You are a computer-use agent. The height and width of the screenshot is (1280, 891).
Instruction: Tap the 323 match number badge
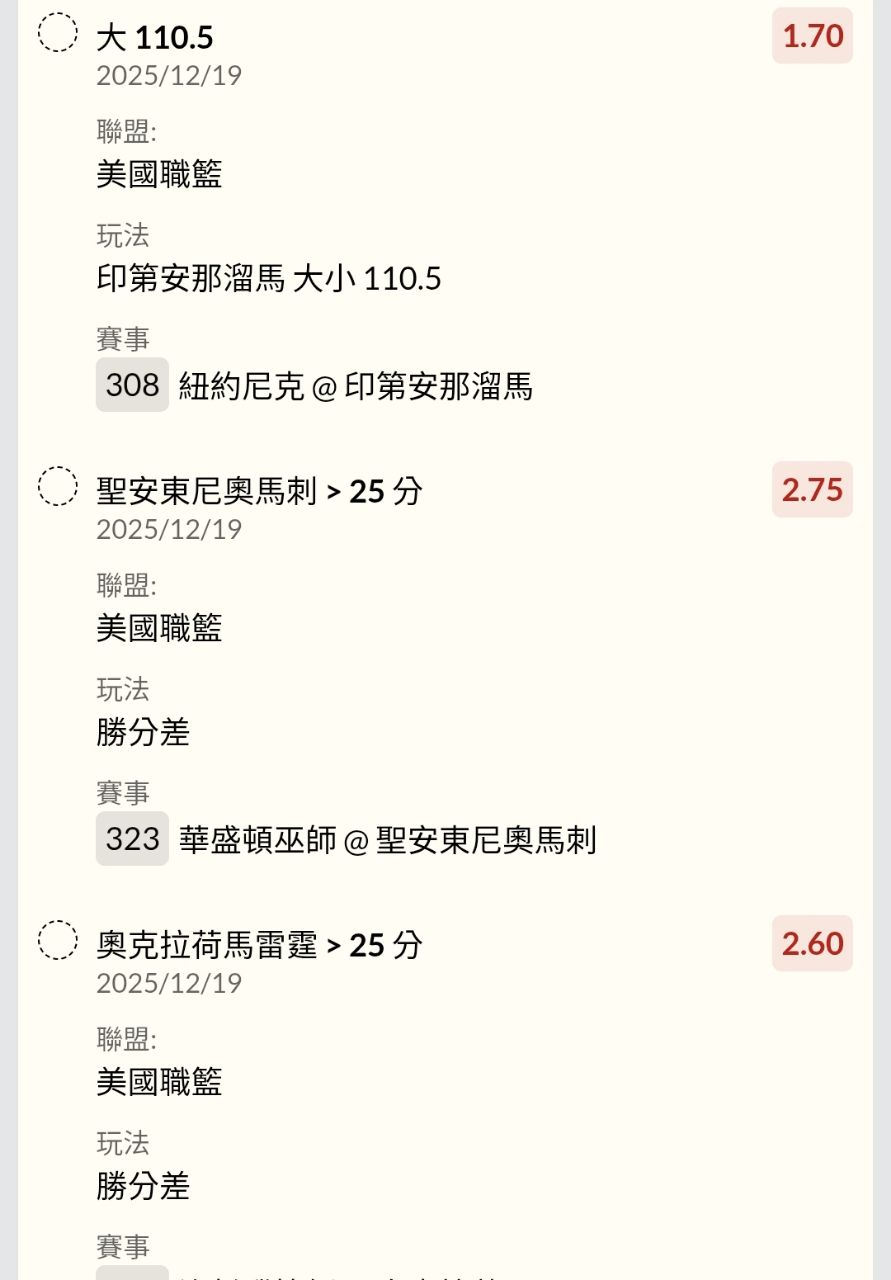pos(132,839)
